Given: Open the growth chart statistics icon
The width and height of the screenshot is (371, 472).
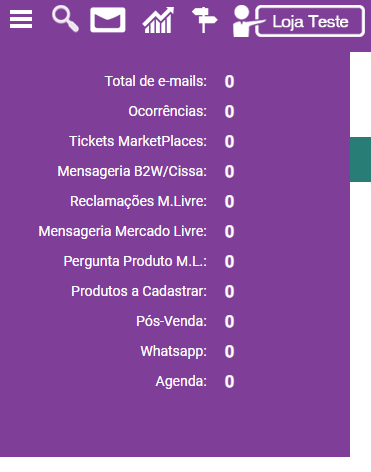Looking at the screenshot, I should tap(159, 20).
